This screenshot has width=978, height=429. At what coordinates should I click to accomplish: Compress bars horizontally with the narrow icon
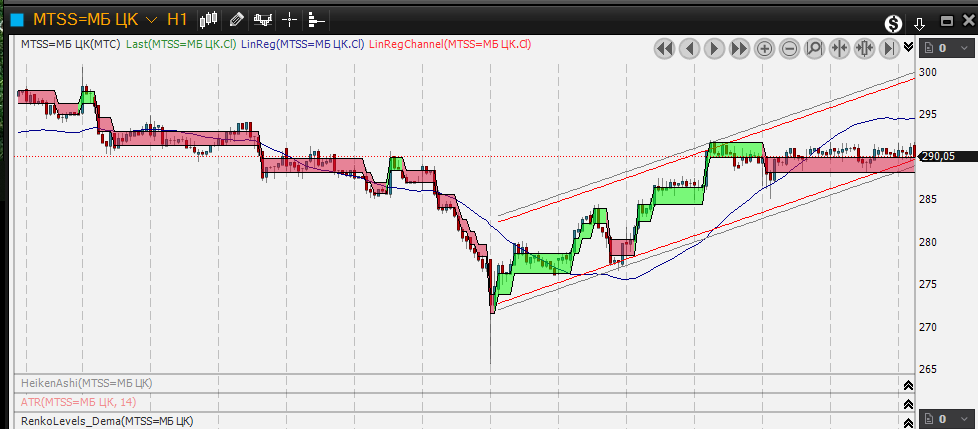click(x=839, y=48)
